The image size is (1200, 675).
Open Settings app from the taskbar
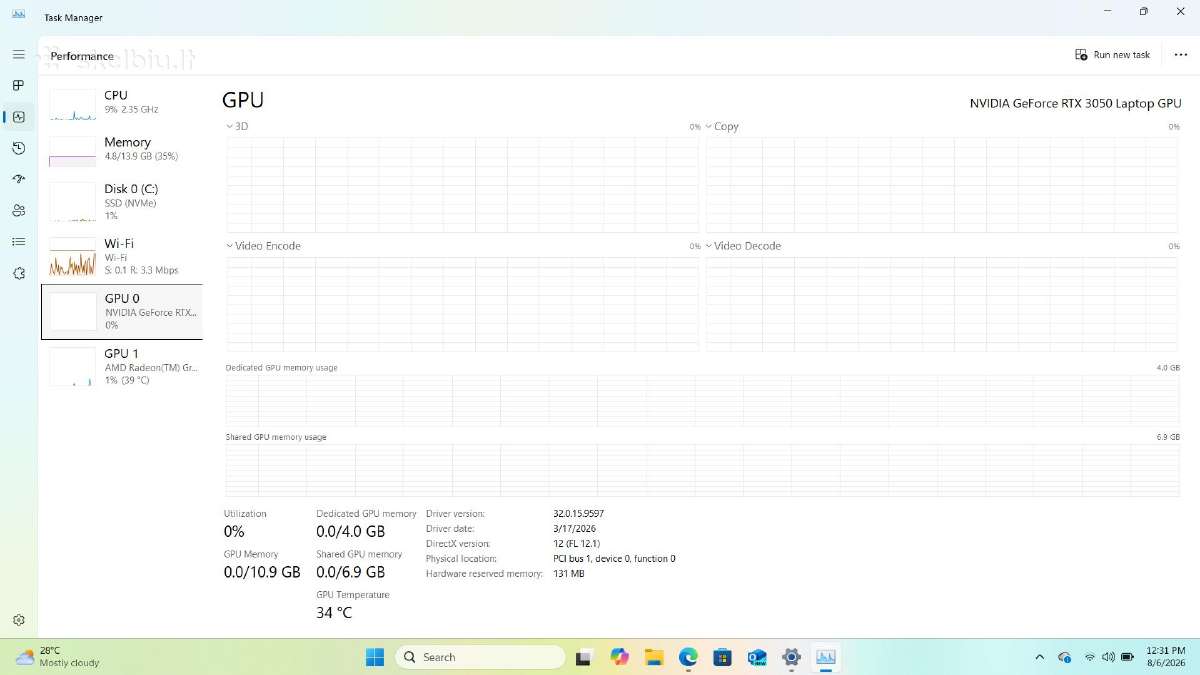[791, 657]
